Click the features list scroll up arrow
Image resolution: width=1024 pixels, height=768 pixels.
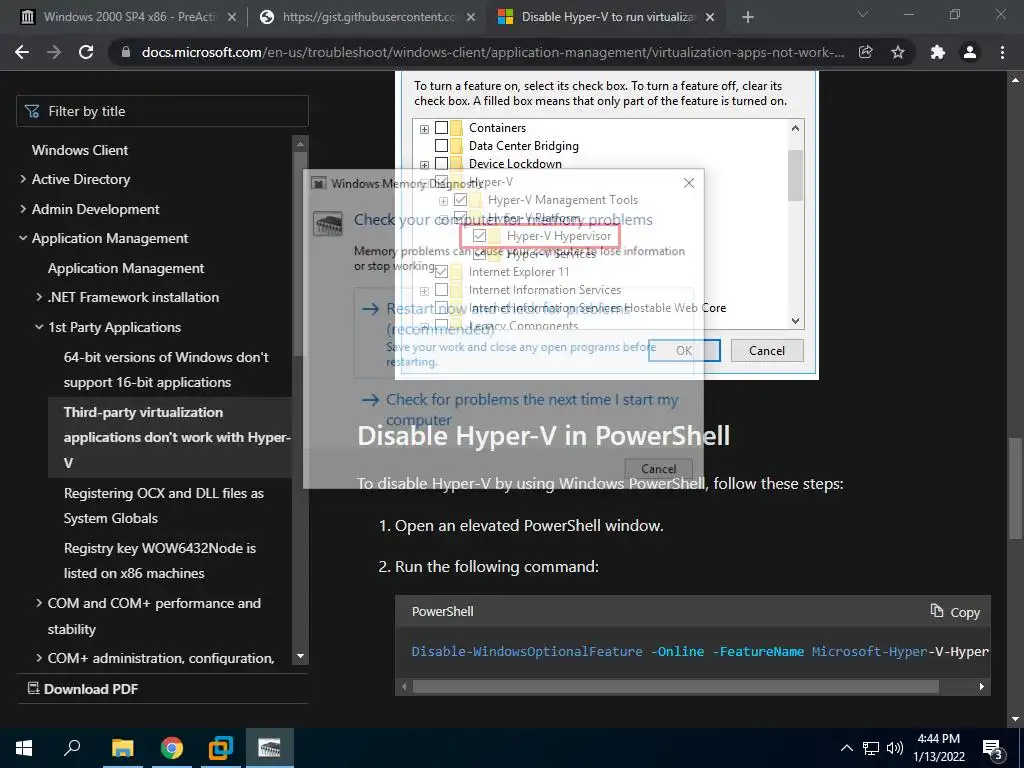(795, 129)
